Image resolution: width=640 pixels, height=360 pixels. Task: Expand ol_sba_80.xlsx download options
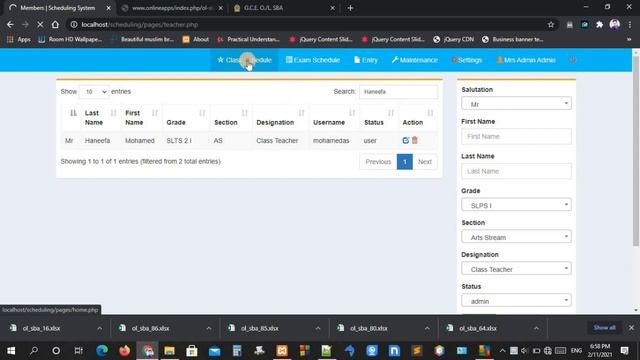coord(427,328)
